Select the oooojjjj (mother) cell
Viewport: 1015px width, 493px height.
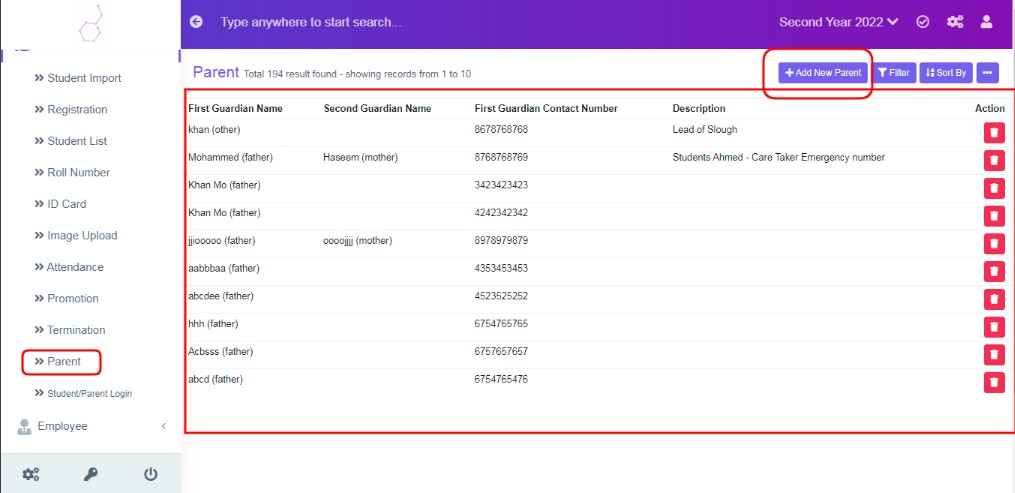(x=358, y=241)
